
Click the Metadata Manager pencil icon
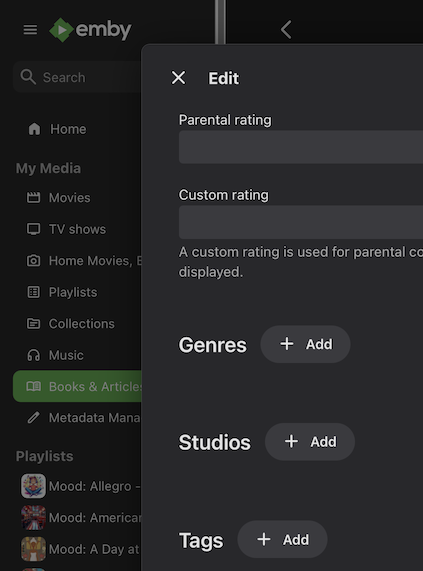pyautogui.click(x=33, y=418)
